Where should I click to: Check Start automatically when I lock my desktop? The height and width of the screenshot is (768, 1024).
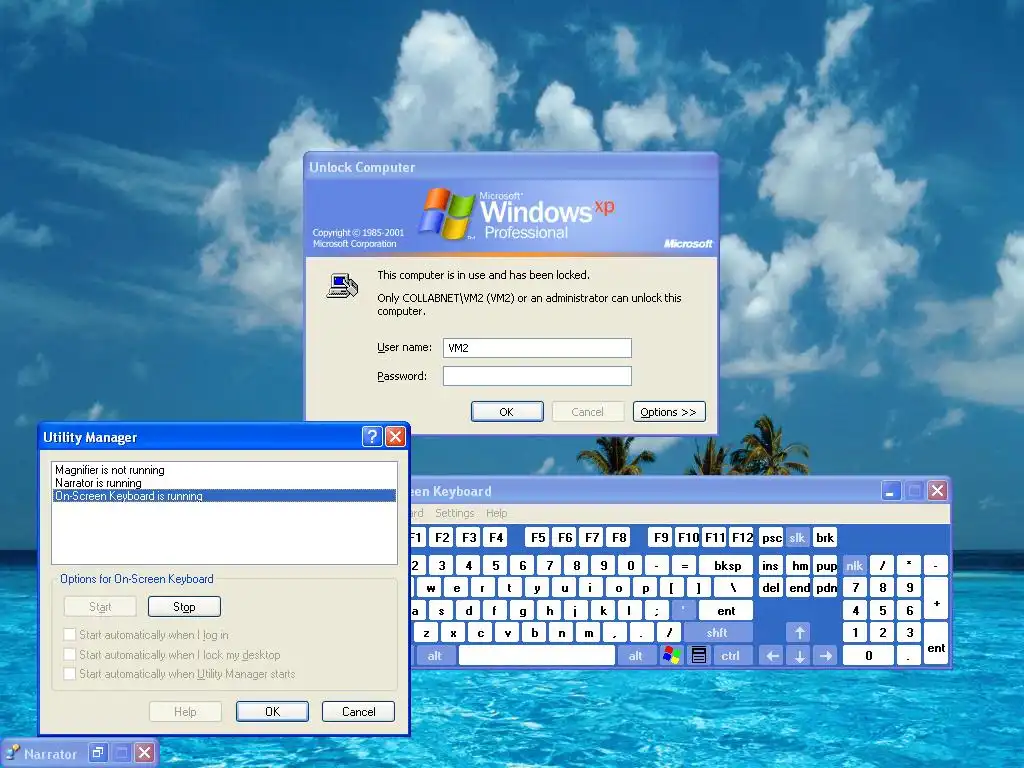[69, 654]
